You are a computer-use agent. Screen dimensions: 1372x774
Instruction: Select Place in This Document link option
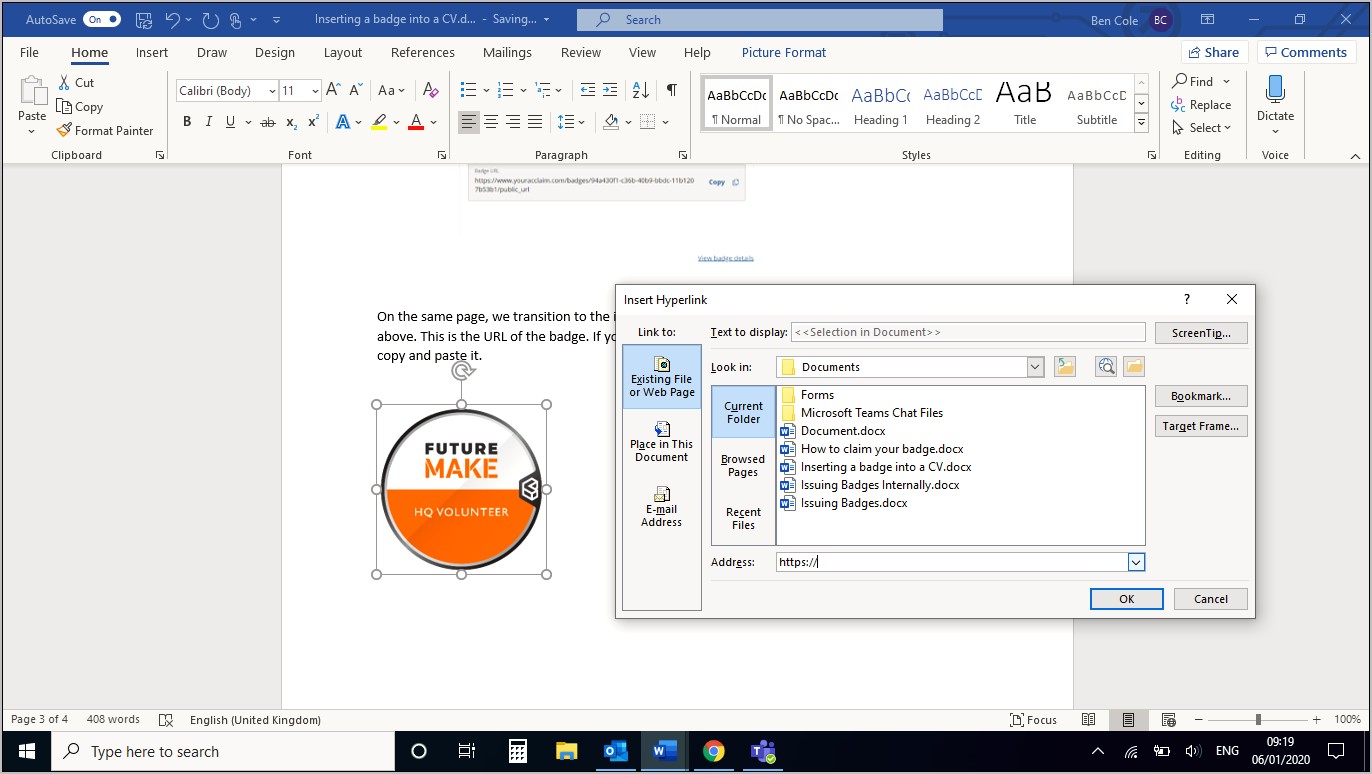661,441
